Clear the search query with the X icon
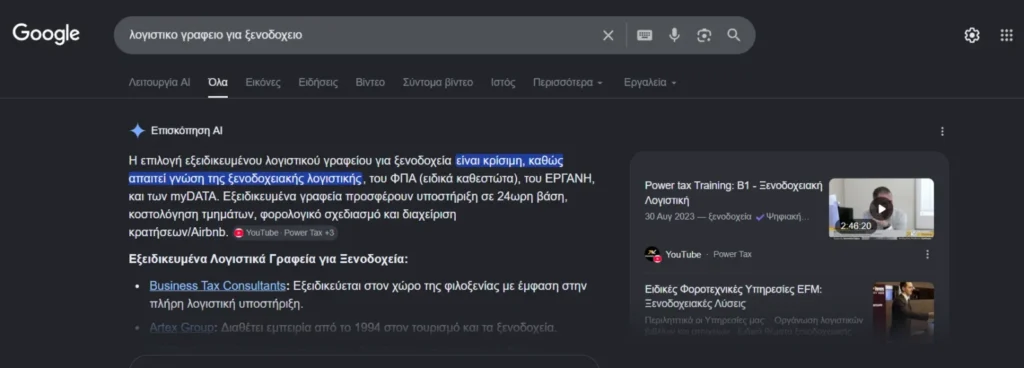 pyautogui.click(x=608, y=35)
